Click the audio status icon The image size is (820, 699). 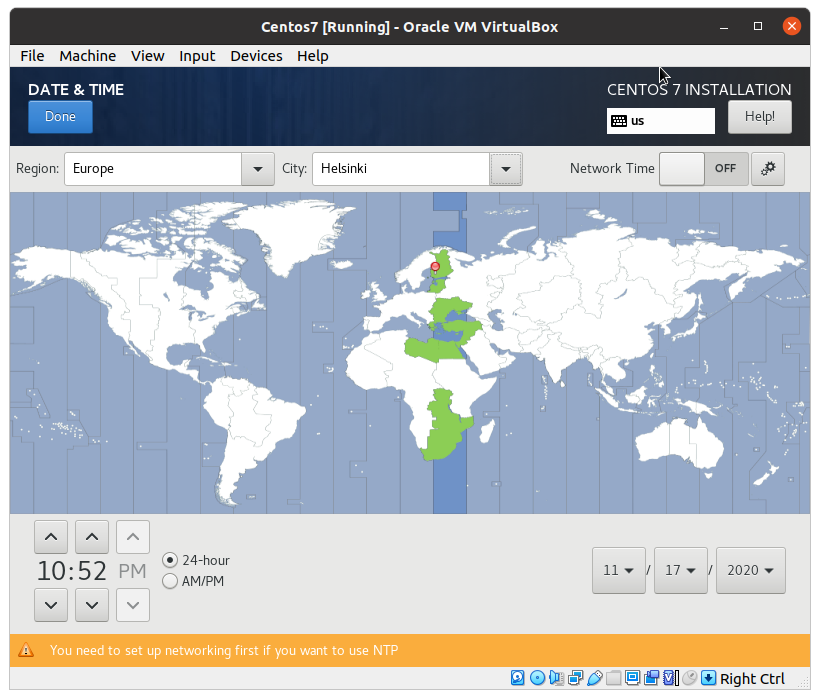(x=556, y=678)
